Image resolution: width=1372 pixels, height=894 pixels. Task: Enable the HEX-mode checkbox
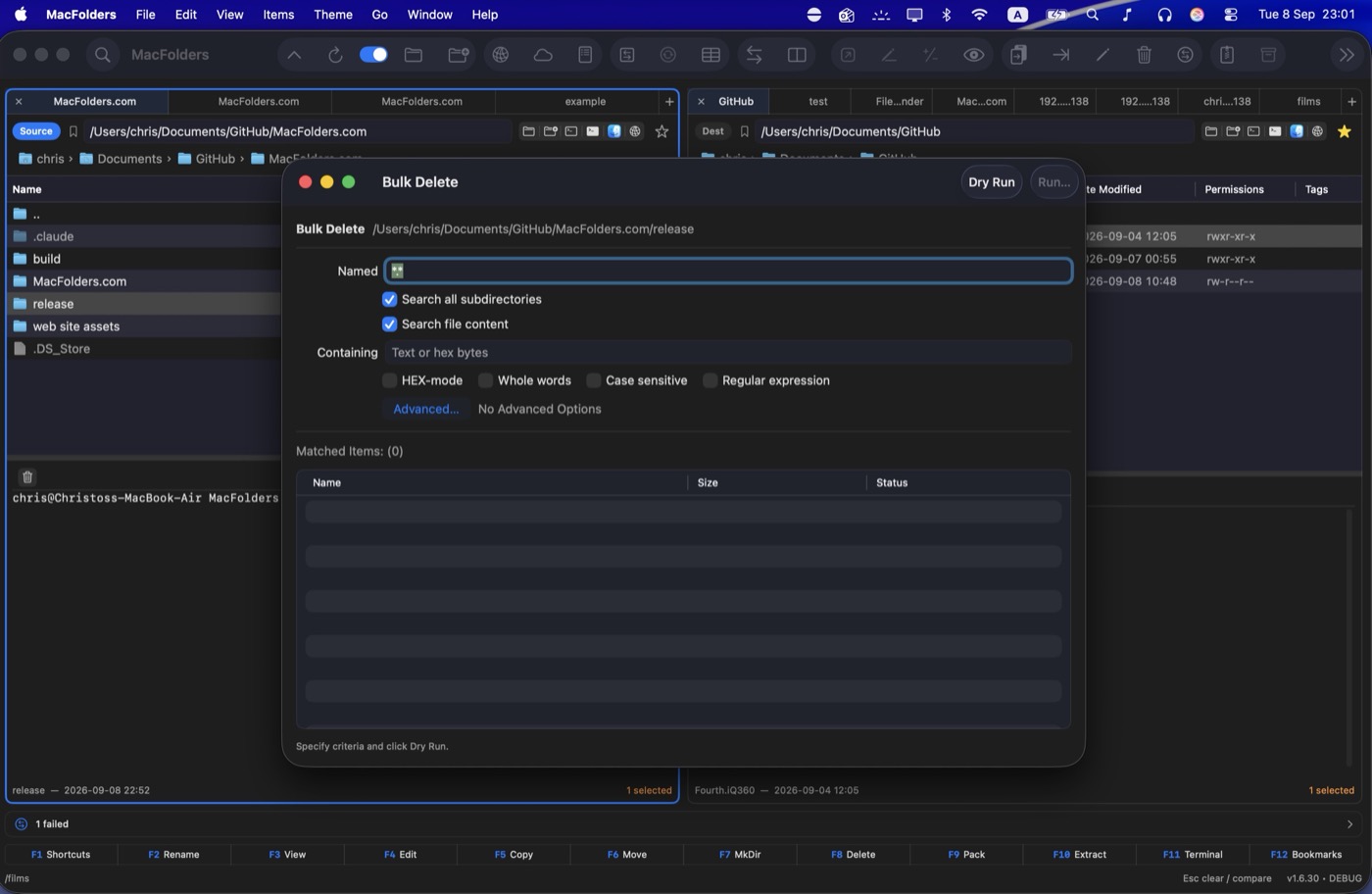tap(389, 380)
